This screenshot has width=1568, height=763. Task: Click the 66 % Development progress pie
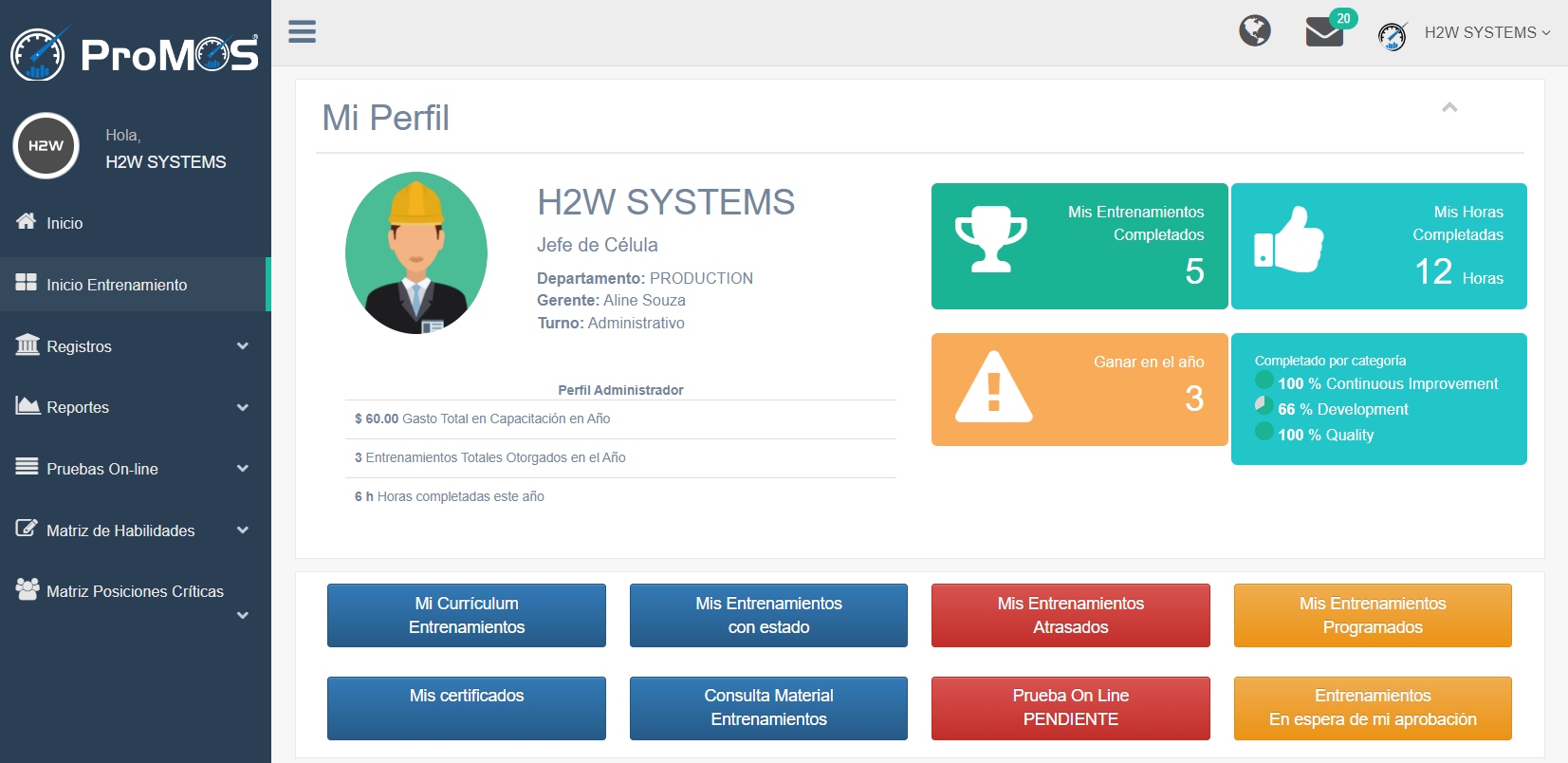(x=1264, y=405)
